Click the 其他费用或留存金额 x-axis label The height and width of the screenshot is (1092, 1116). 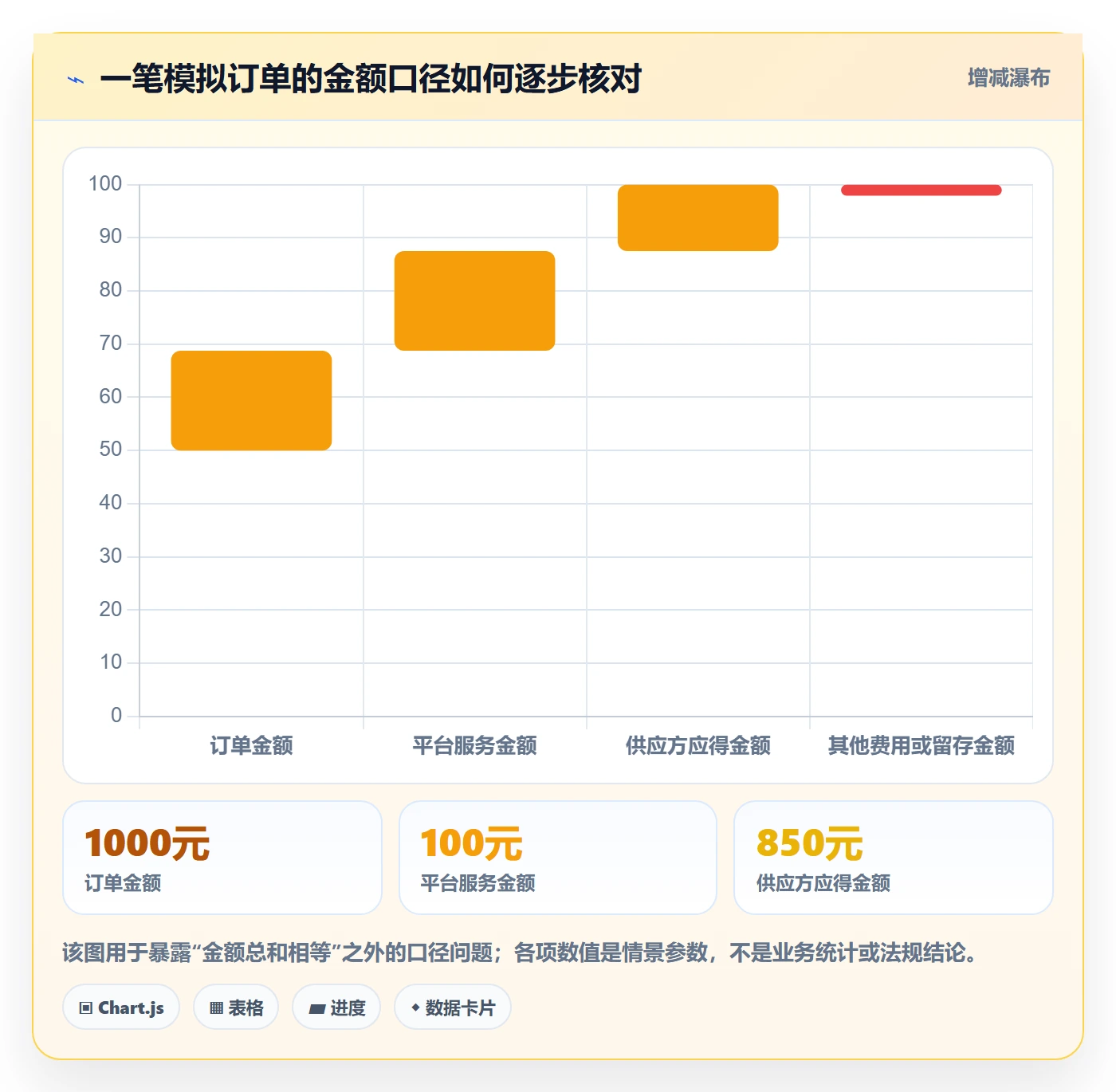(921, 746)
